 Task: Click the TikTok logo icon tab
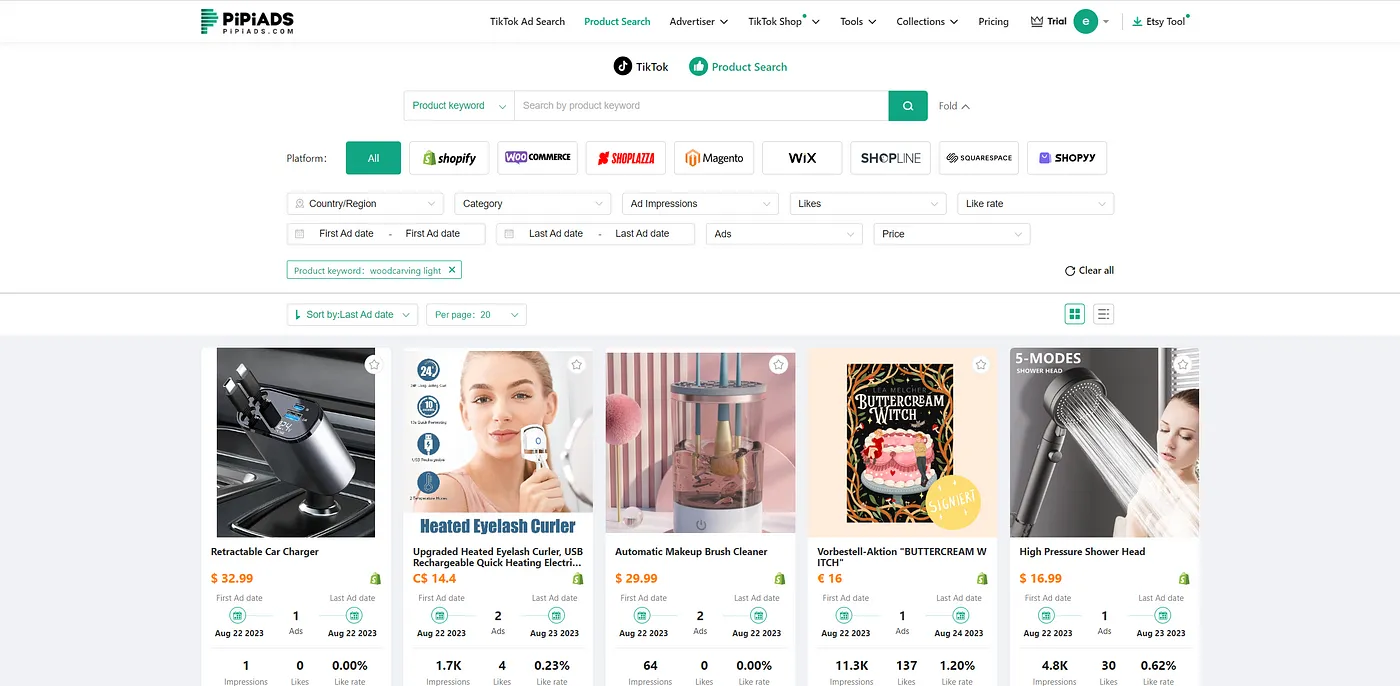tap(623, 66)
